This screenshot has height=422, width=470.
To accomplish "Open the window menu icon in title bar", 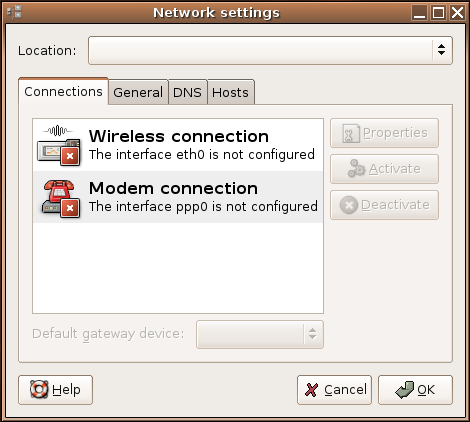I will (14, 12).
